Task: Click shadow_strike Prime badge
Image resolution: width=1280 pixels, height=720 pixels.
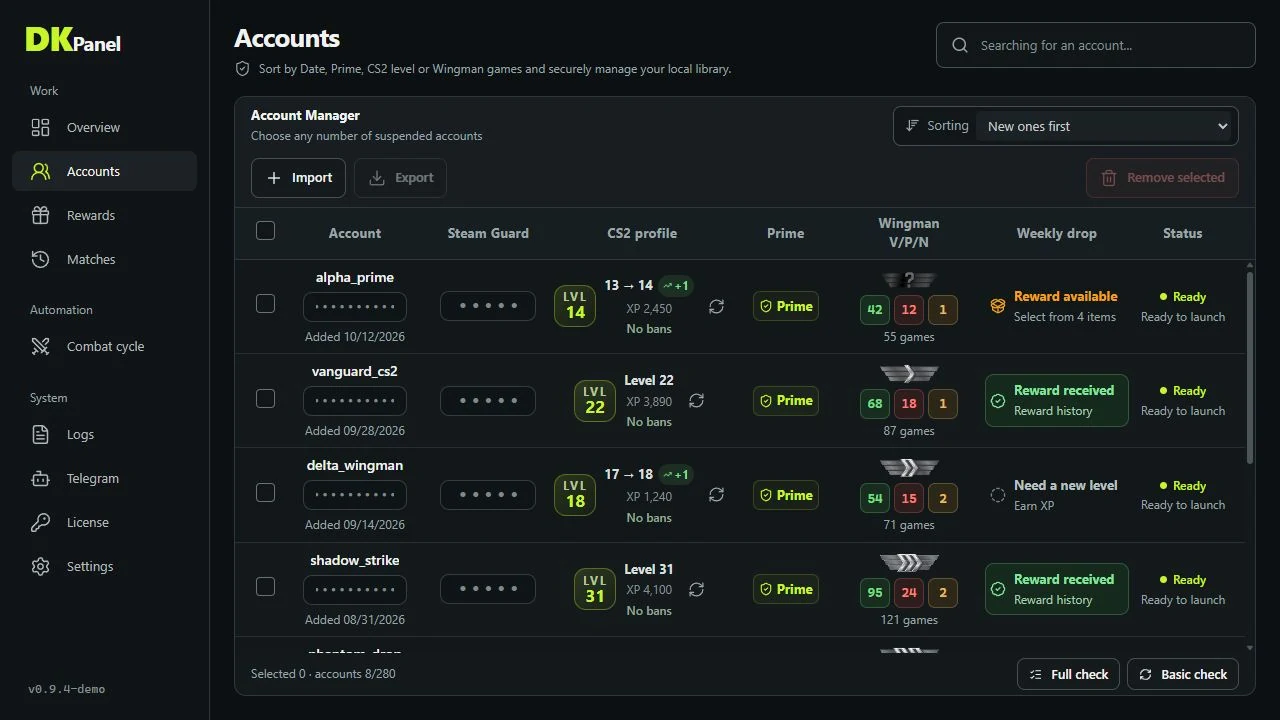Action: [x=786, y=589]
